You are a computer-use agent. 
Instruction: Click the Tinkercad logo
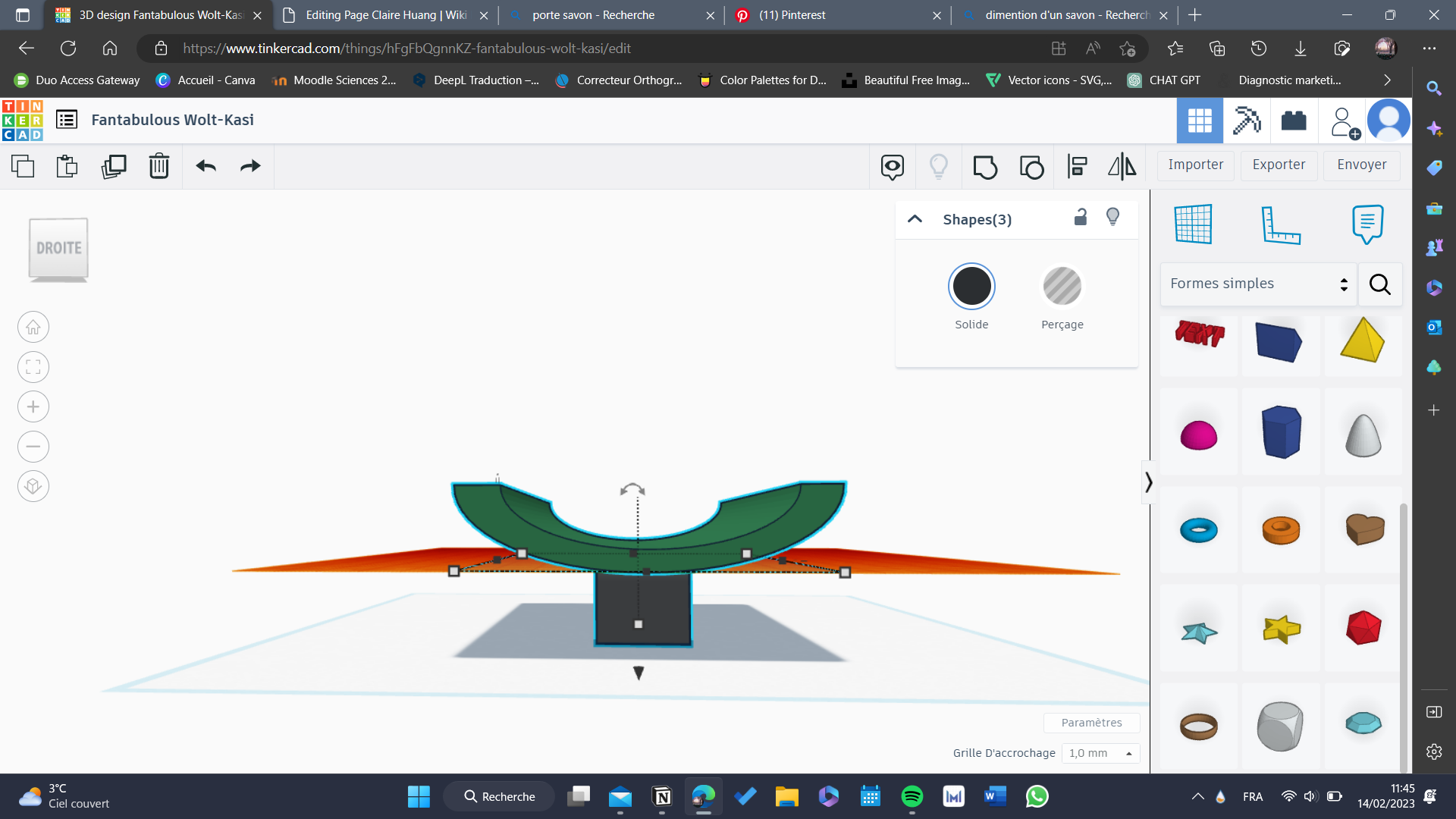tap(23, 120)
